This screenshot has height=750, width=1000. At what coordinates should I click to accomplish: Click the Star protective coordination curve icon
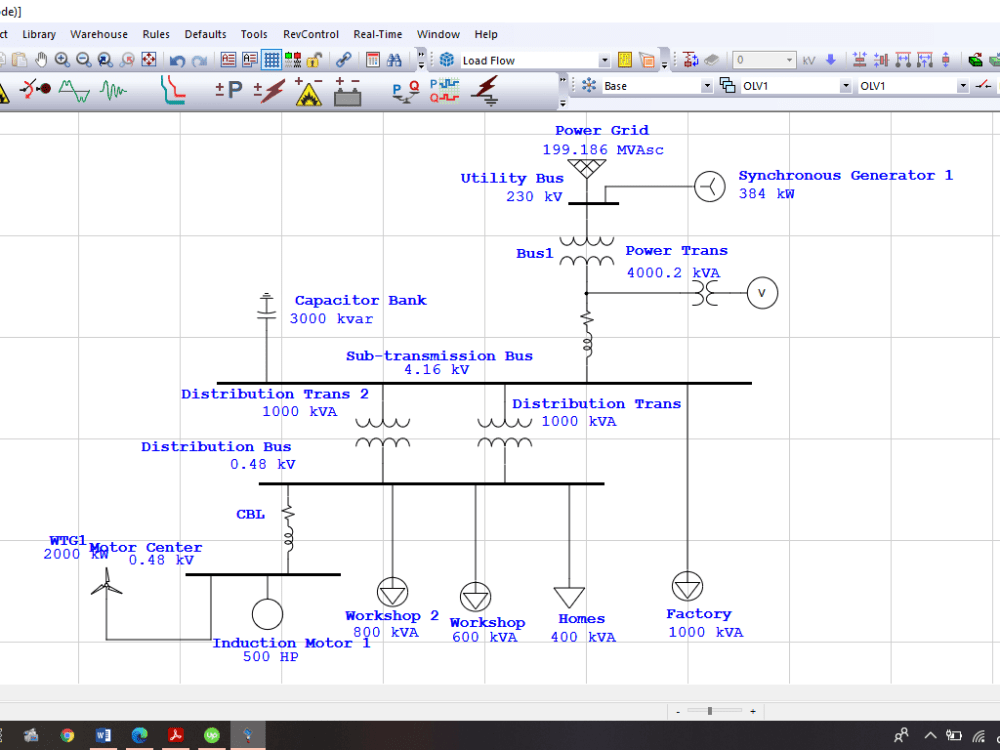point(172,90)
